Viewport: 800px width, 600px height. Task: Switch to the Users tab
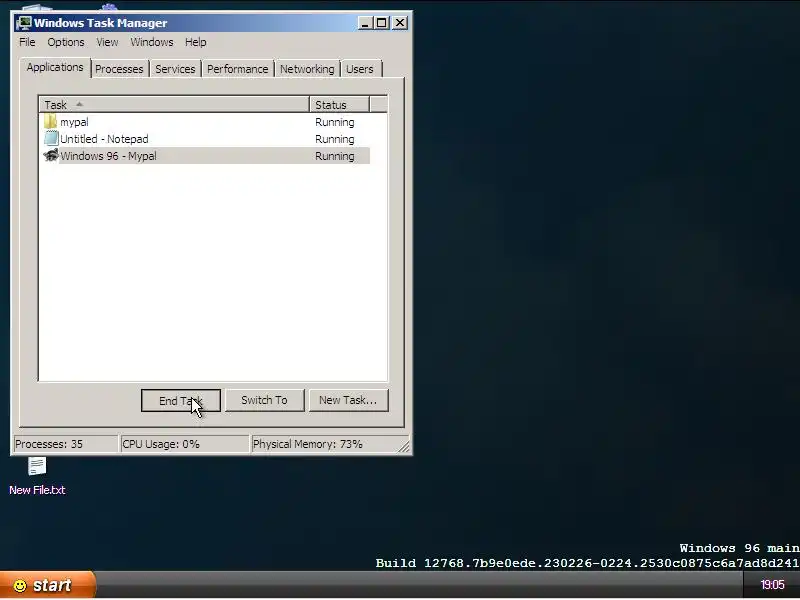tap(360, 69)
